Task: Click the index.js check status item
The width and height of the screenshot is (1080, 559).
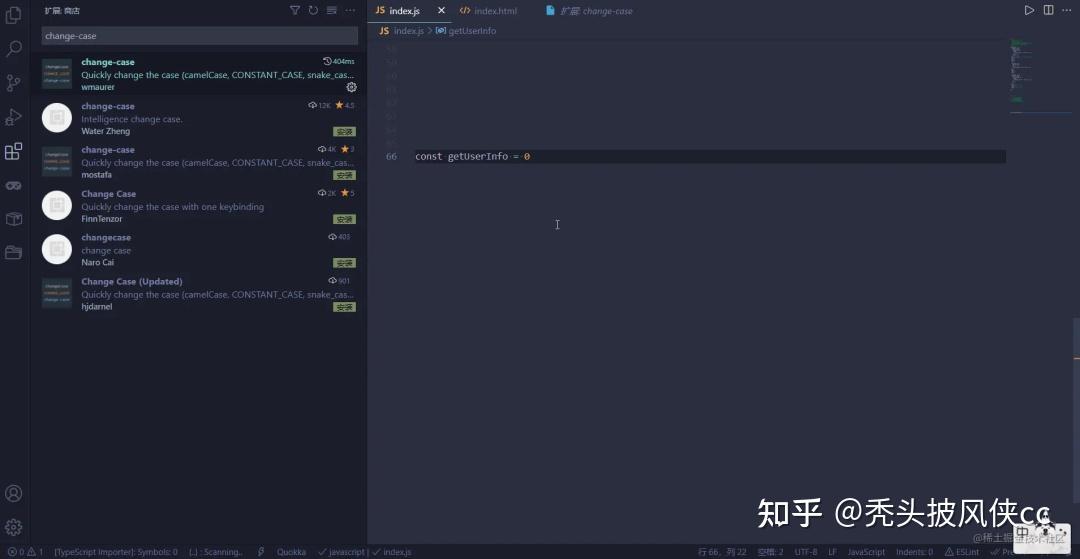Action: tap(392, 552)
